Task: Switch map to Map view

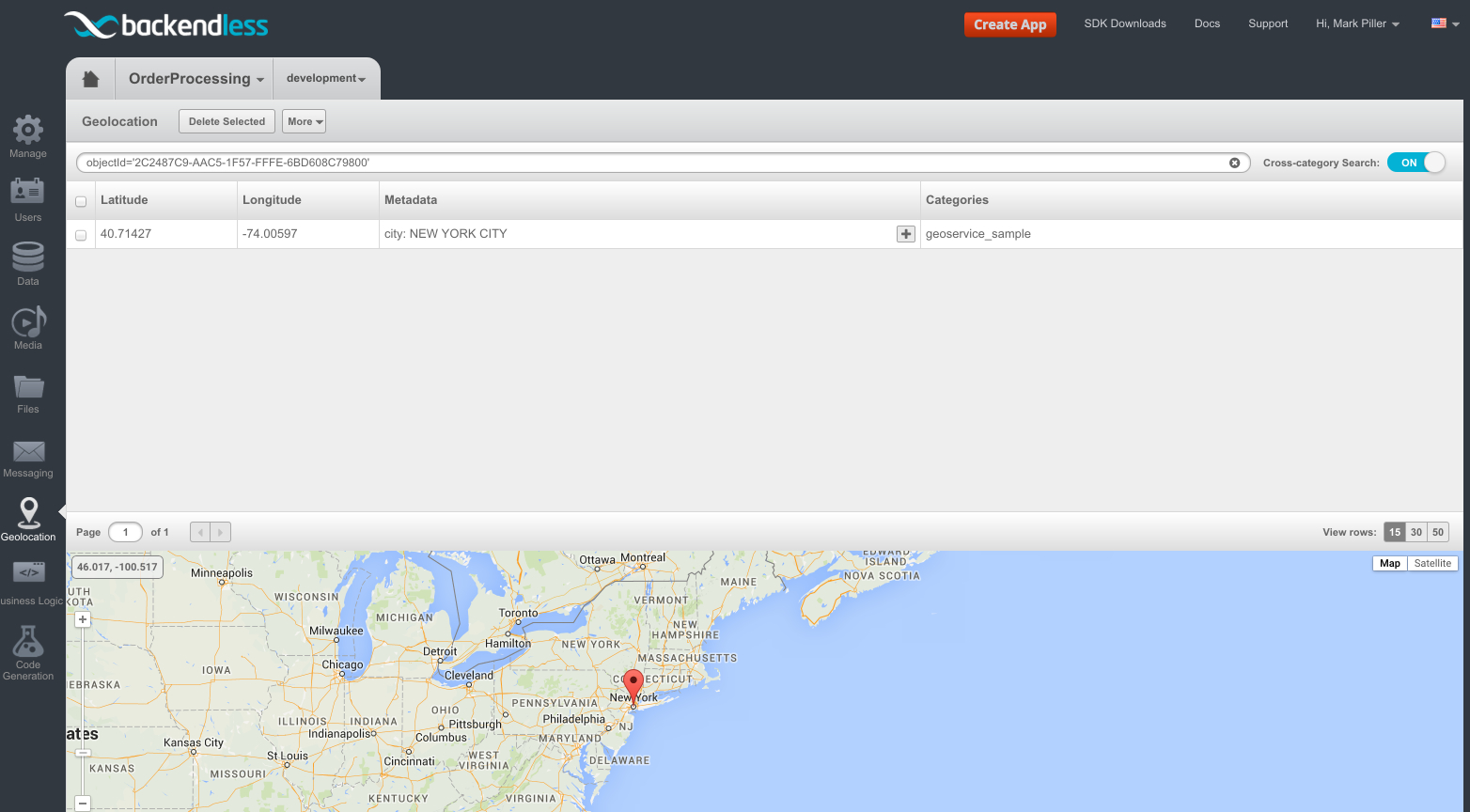Action: point(1389,563)
